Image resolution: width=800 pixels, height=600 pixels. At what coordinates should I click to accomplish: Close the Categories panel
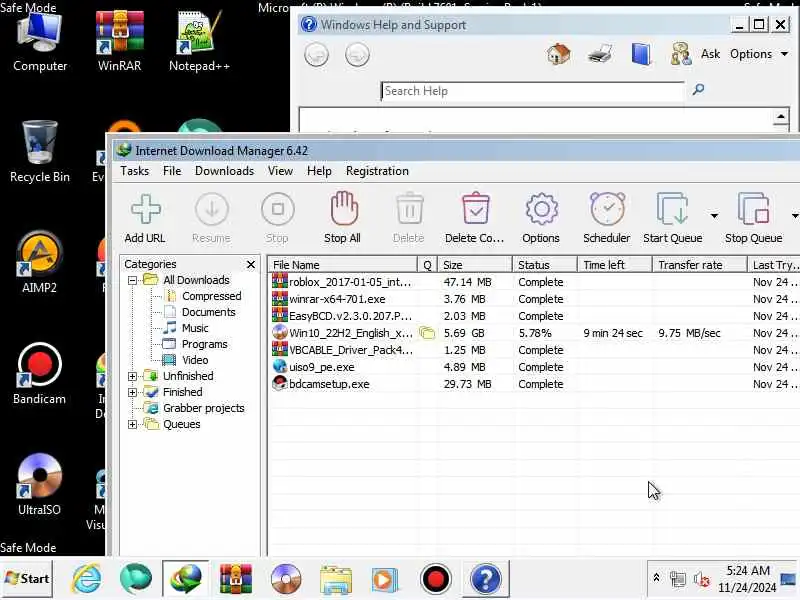tap(251, 264)
